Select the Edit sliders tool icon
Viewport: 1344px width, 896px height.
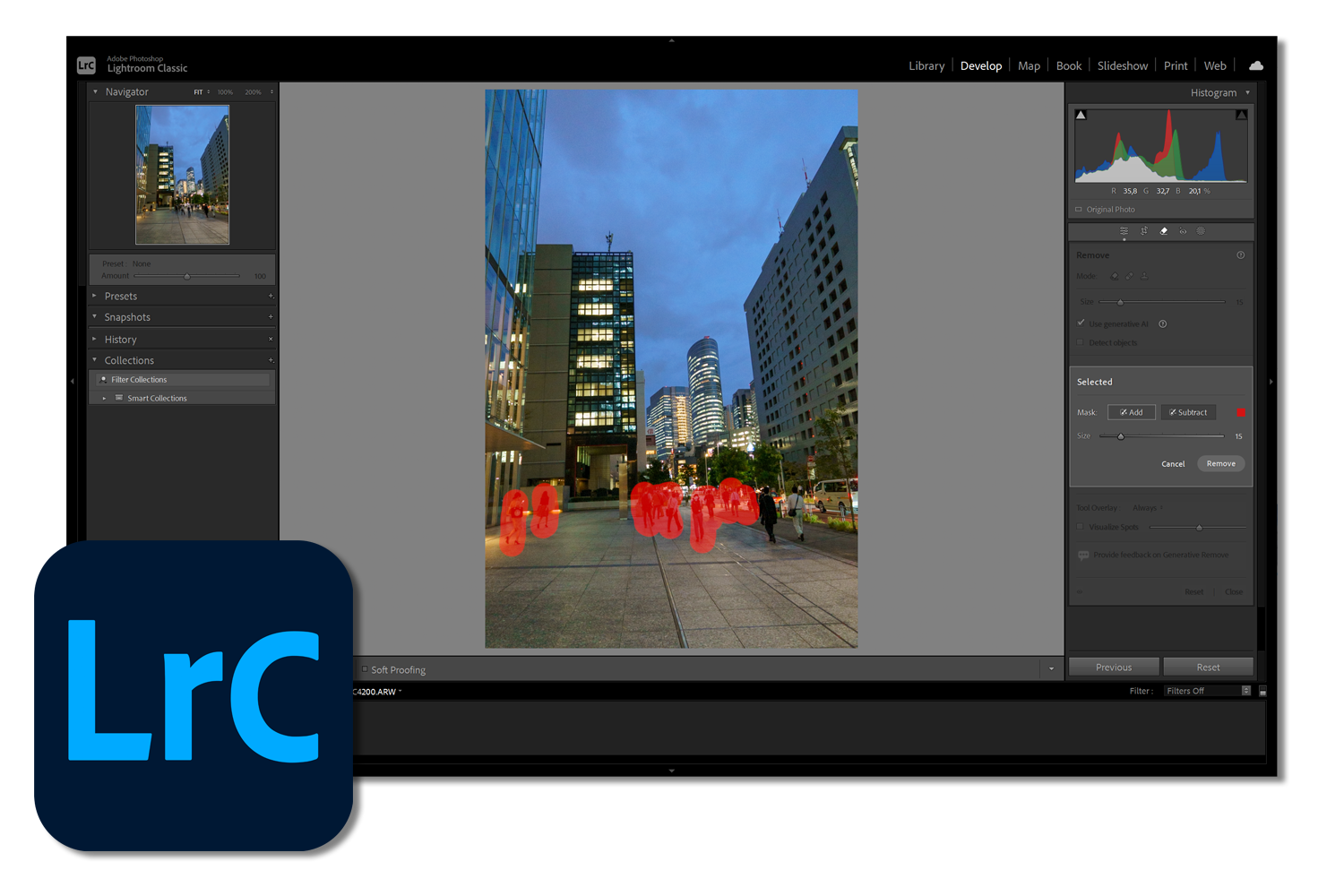point(1124,231)
